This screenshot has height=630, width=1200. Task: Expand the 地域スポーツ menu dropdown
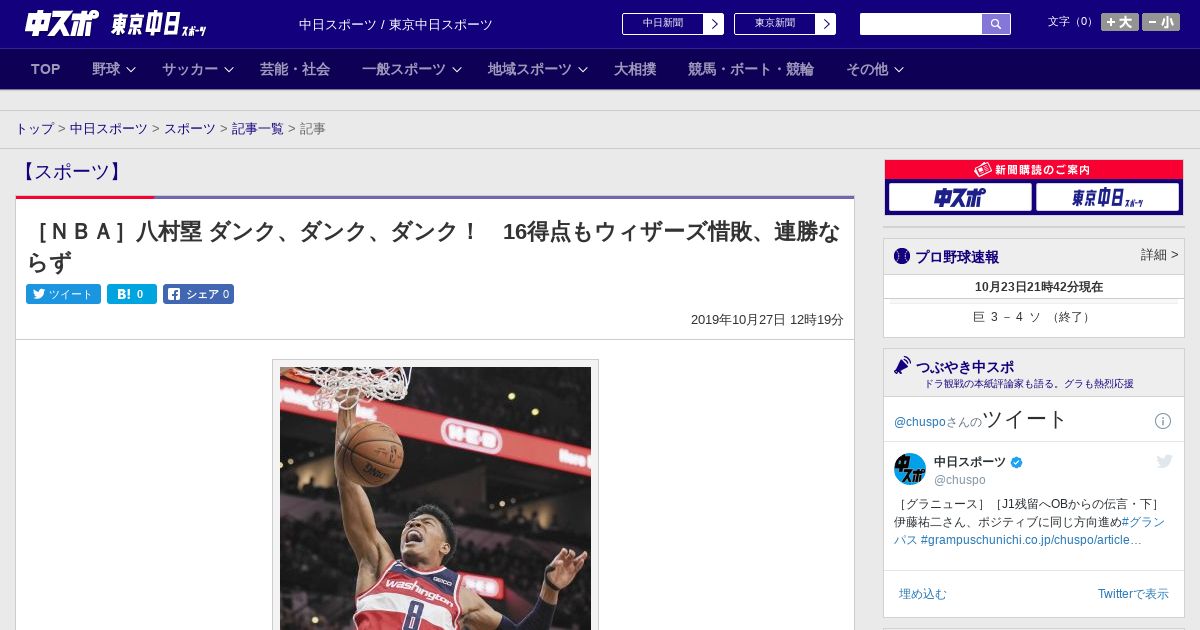click(538, 69)
